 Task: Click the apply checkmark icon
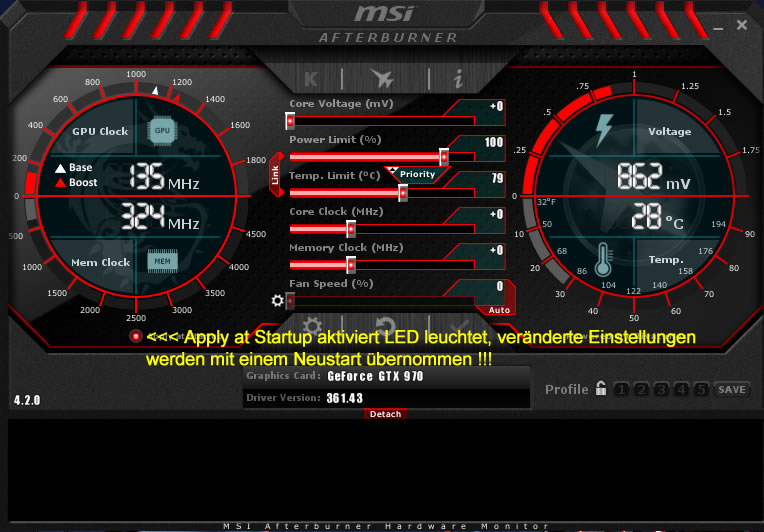459,325
